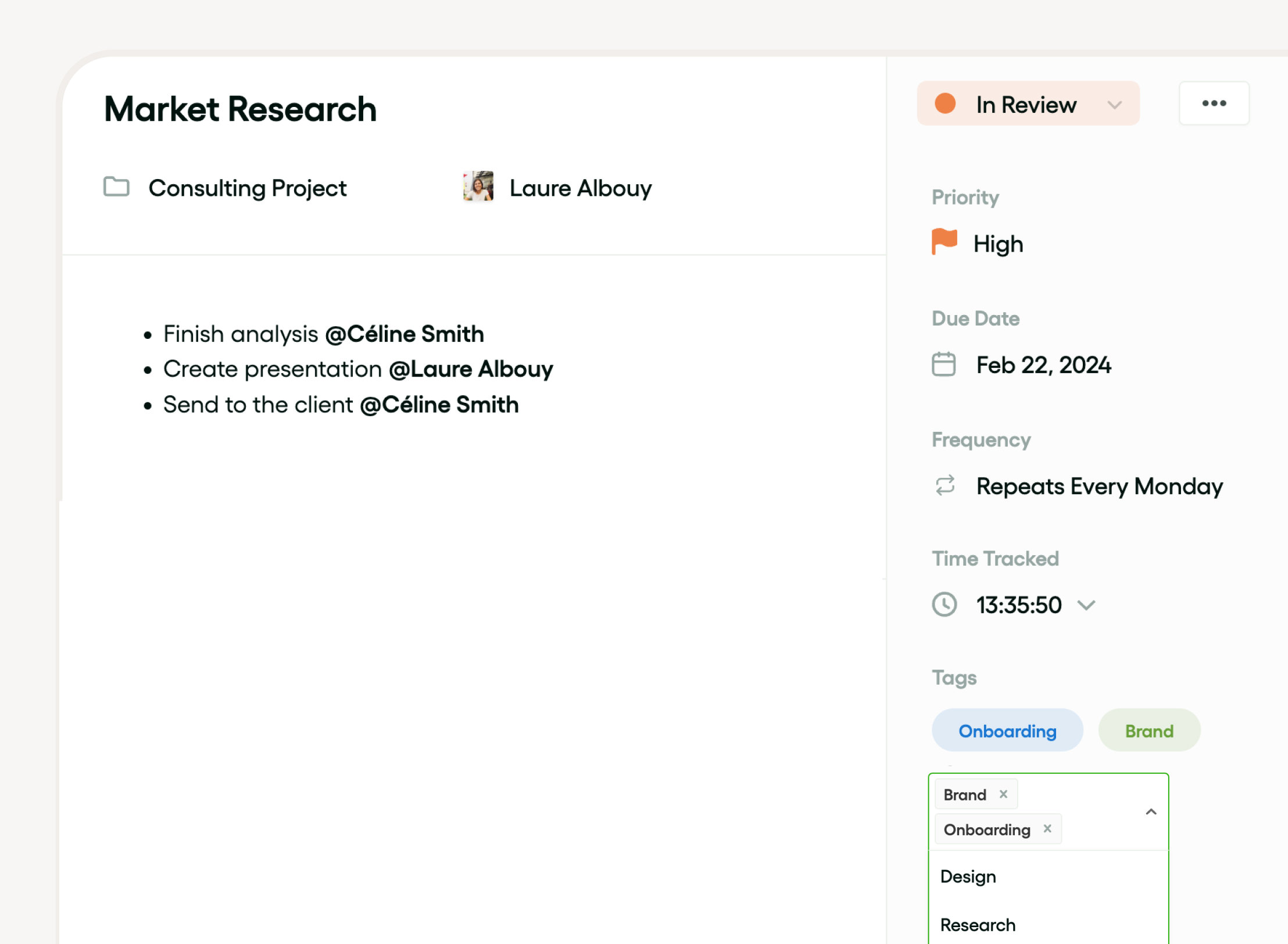Click the folder icon beside Consulting Project
The image size is (1288, 944).
pyautogui.click(x=116, y=187)
